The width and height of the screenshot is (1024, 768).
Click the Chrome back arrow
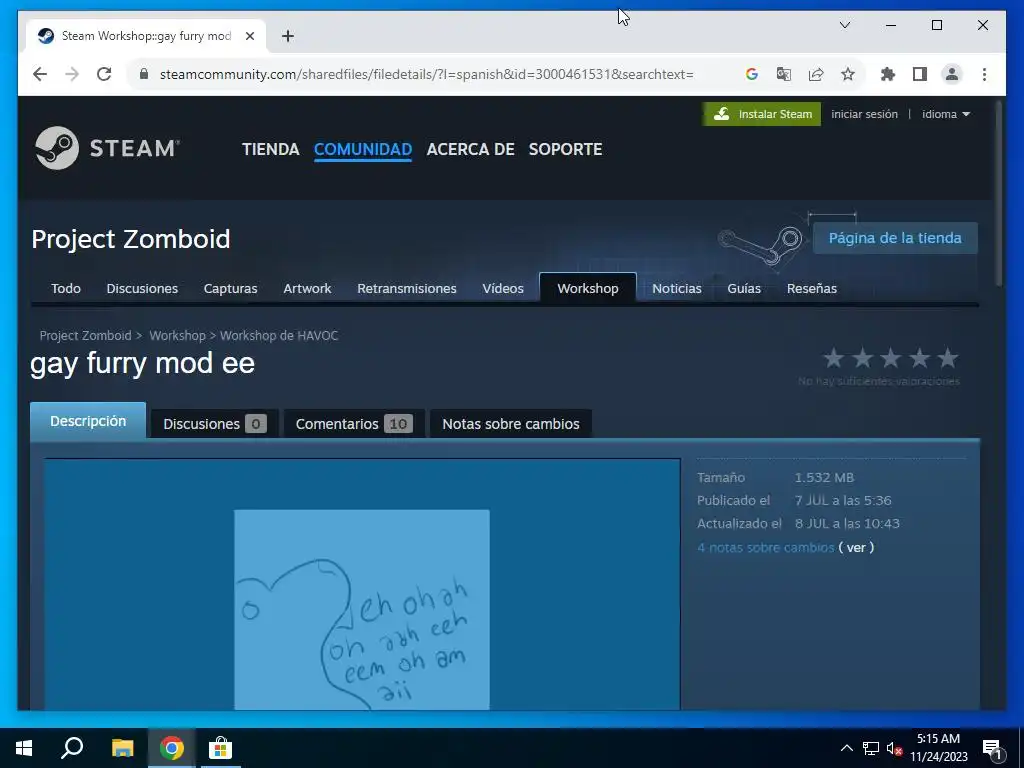point(40,74)
